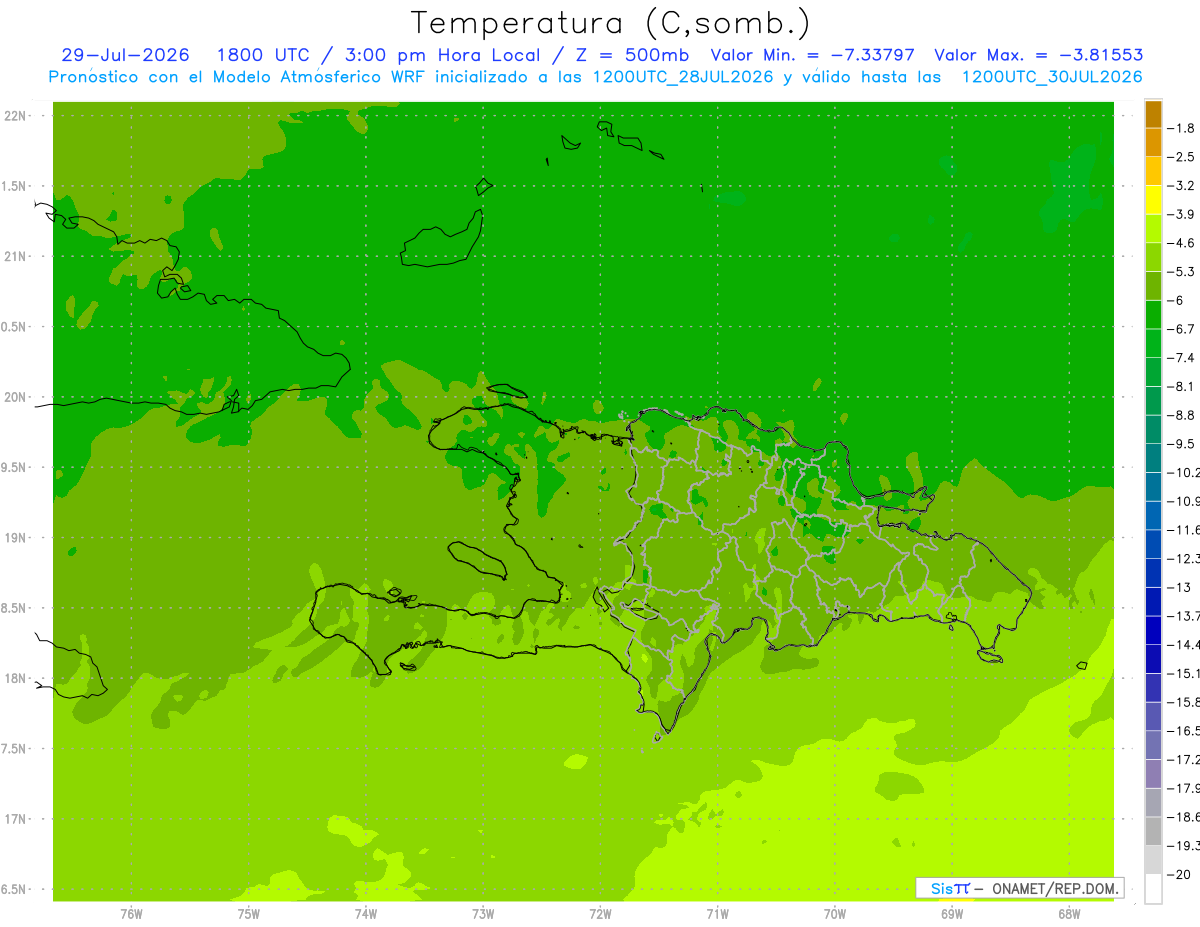
Task: Click the "69W" longitude label
Action: 952,914
